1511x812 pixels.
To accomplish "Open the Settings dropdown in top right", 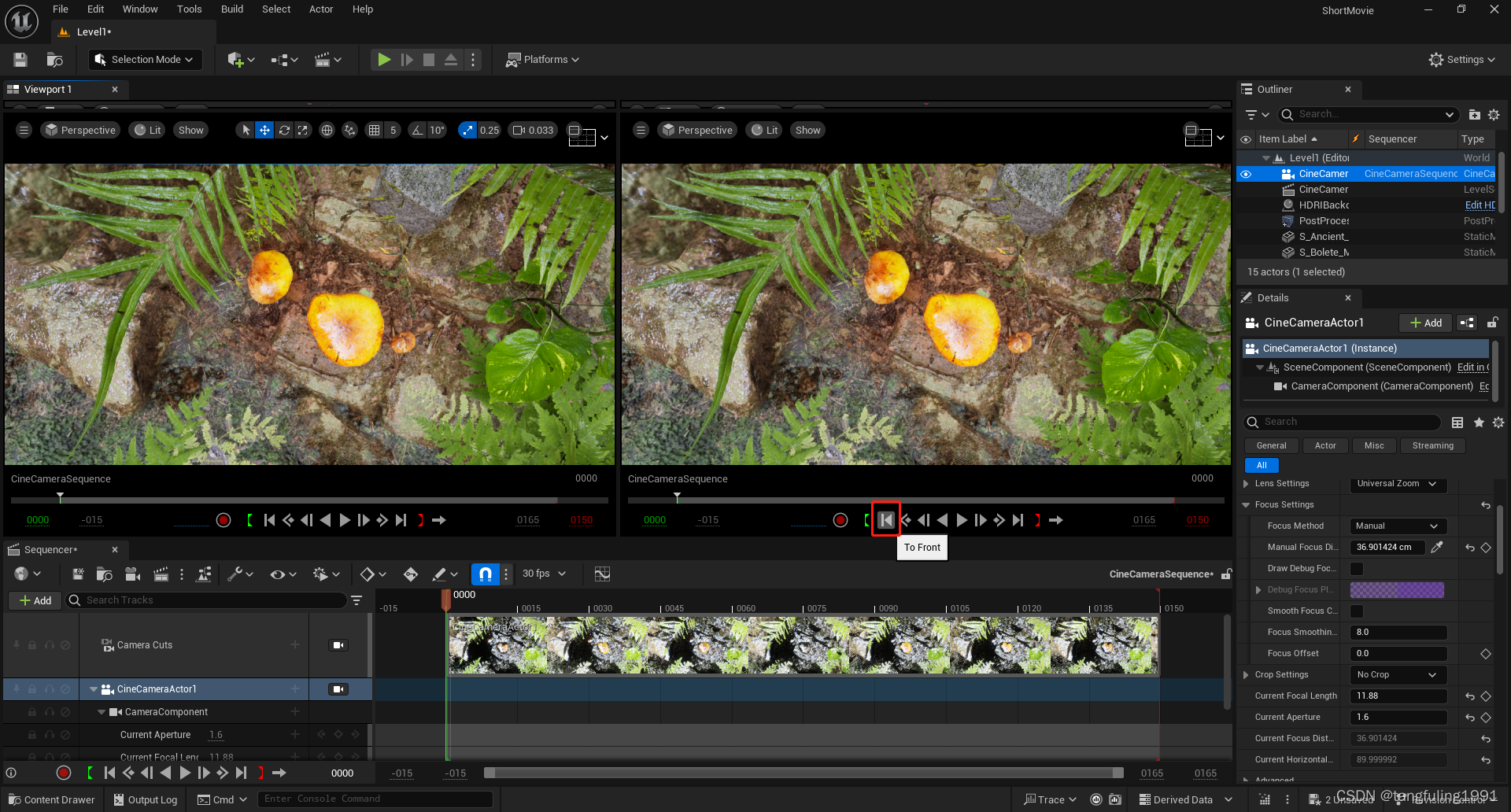I will pyautogui.click(x=1461, y=60).
